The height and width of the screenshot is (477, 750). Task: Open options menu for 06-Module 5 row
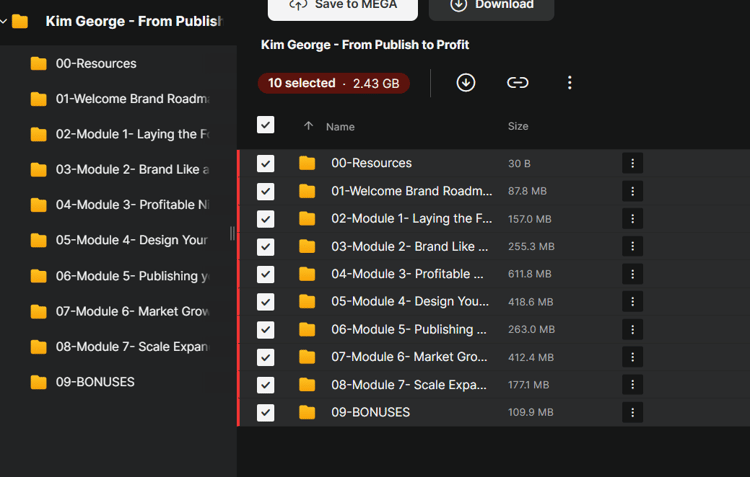(632, 330)
